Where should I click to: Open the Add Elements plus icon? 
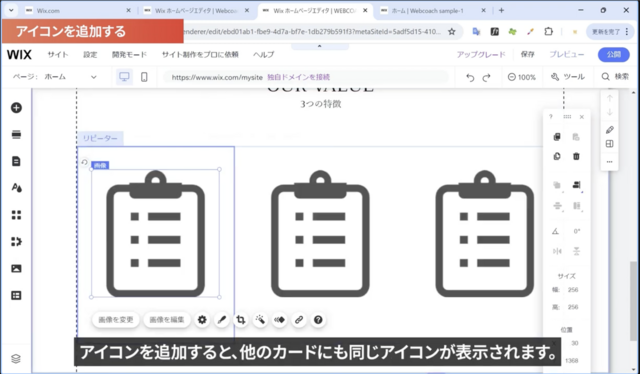coord(16,108)
